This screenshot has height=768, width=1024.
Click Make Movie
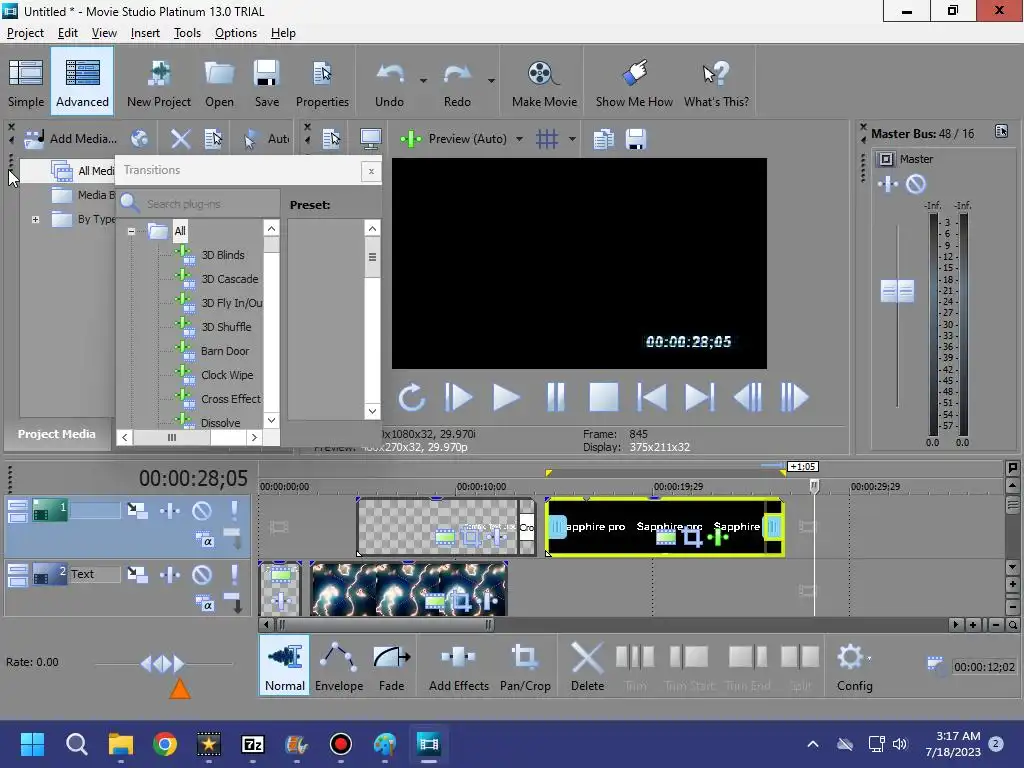[544, 82]
